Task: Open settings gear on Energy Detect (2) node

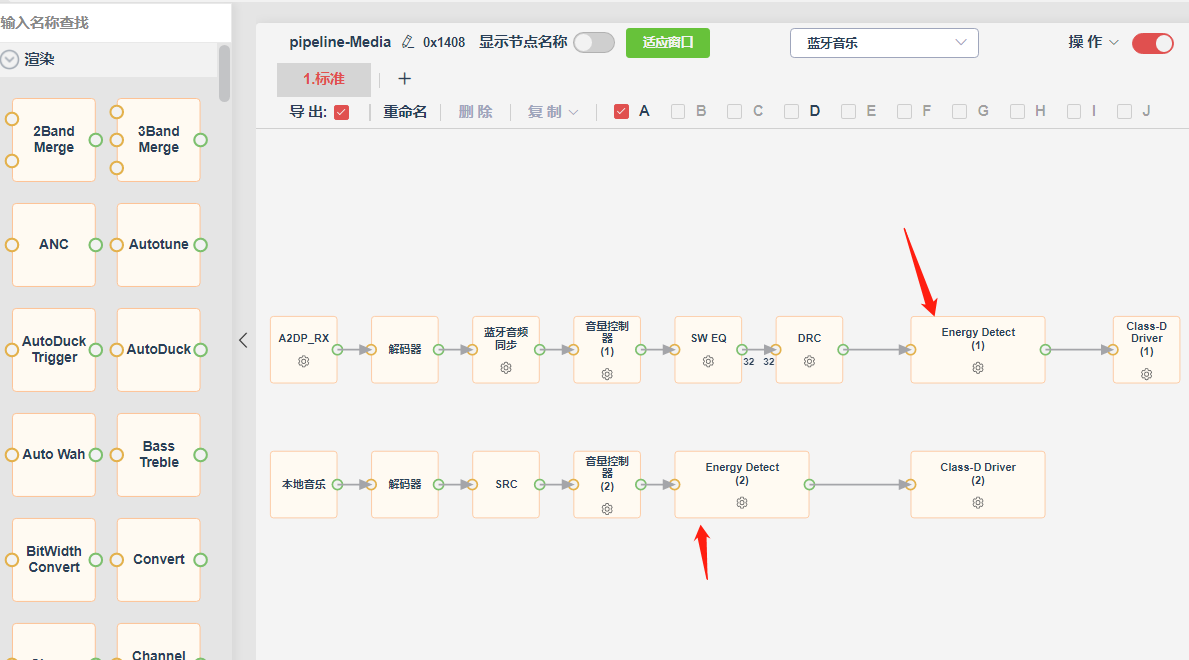Action: click(x=742, y=503)
